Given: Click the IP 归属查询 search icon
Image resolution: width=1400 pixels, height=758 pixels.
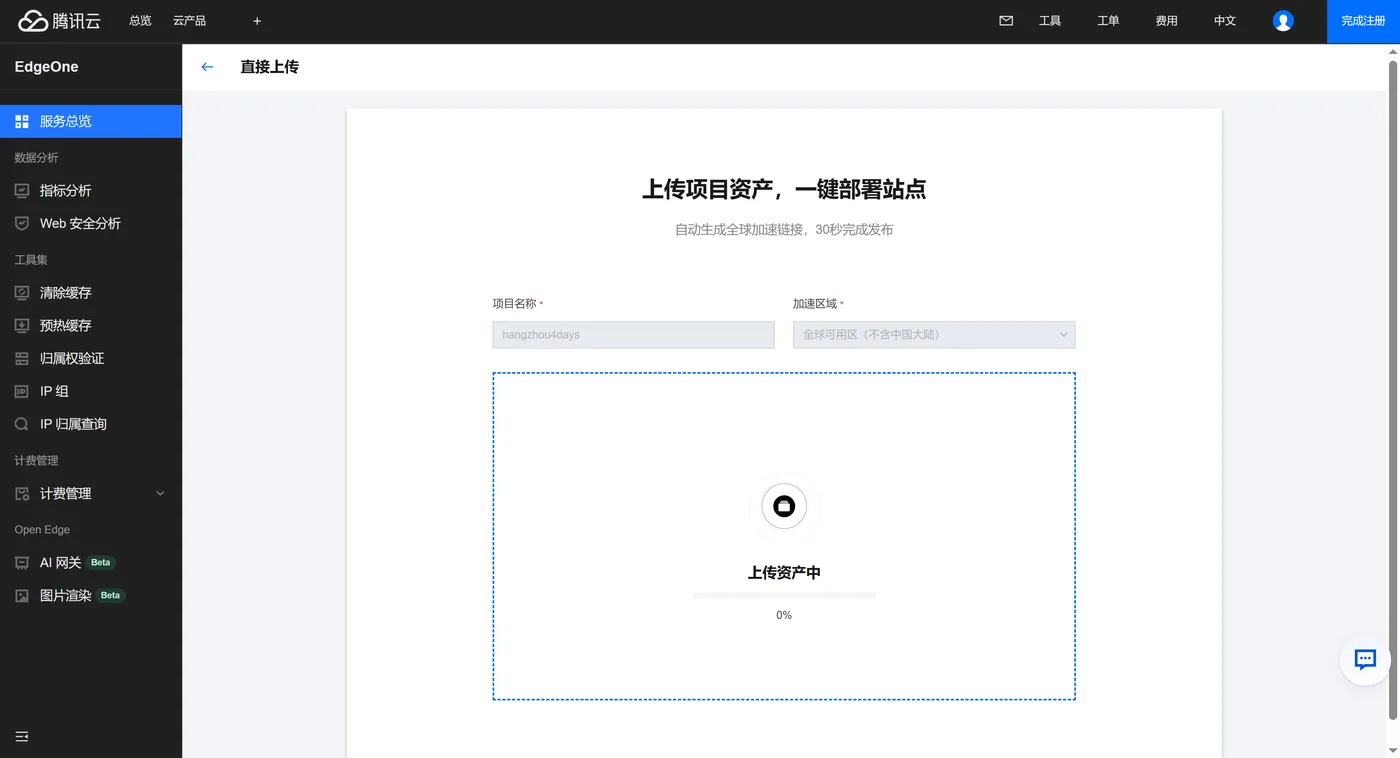Looking at the screenshot, I should tap(21, 423).
